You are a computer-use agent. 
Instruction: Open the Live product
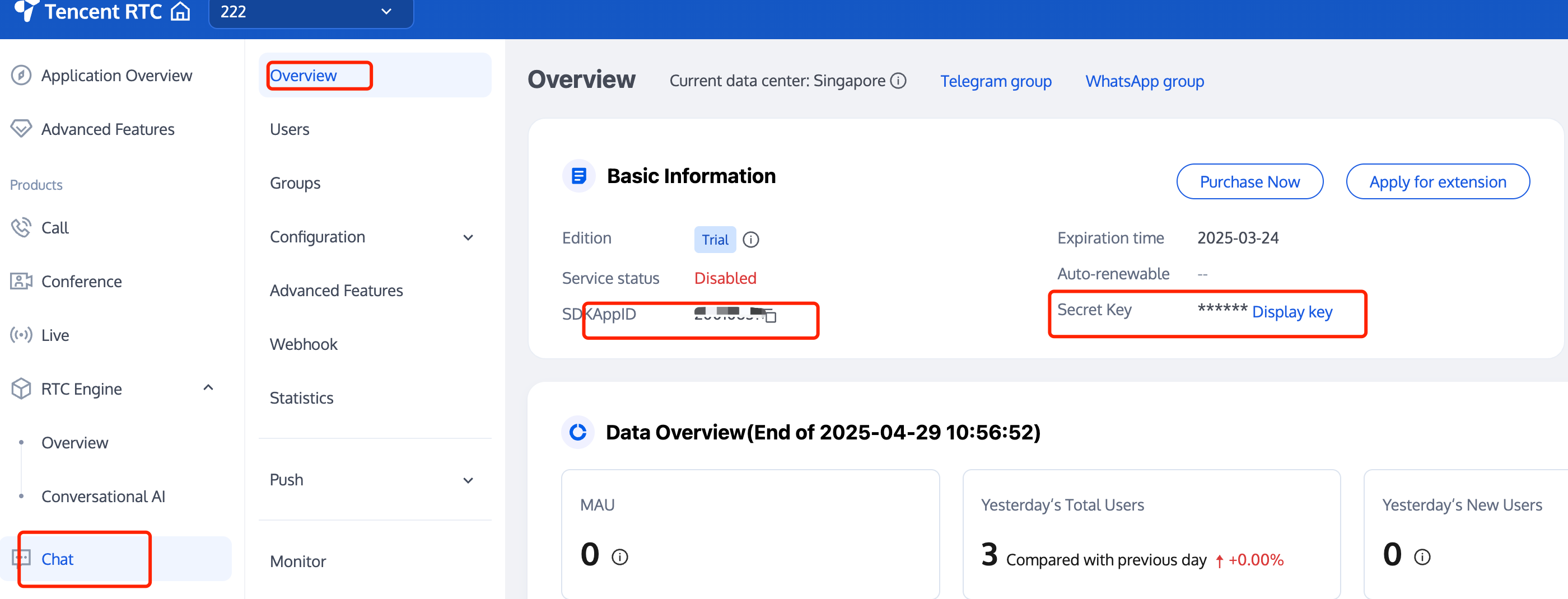[x=55, y=335]
